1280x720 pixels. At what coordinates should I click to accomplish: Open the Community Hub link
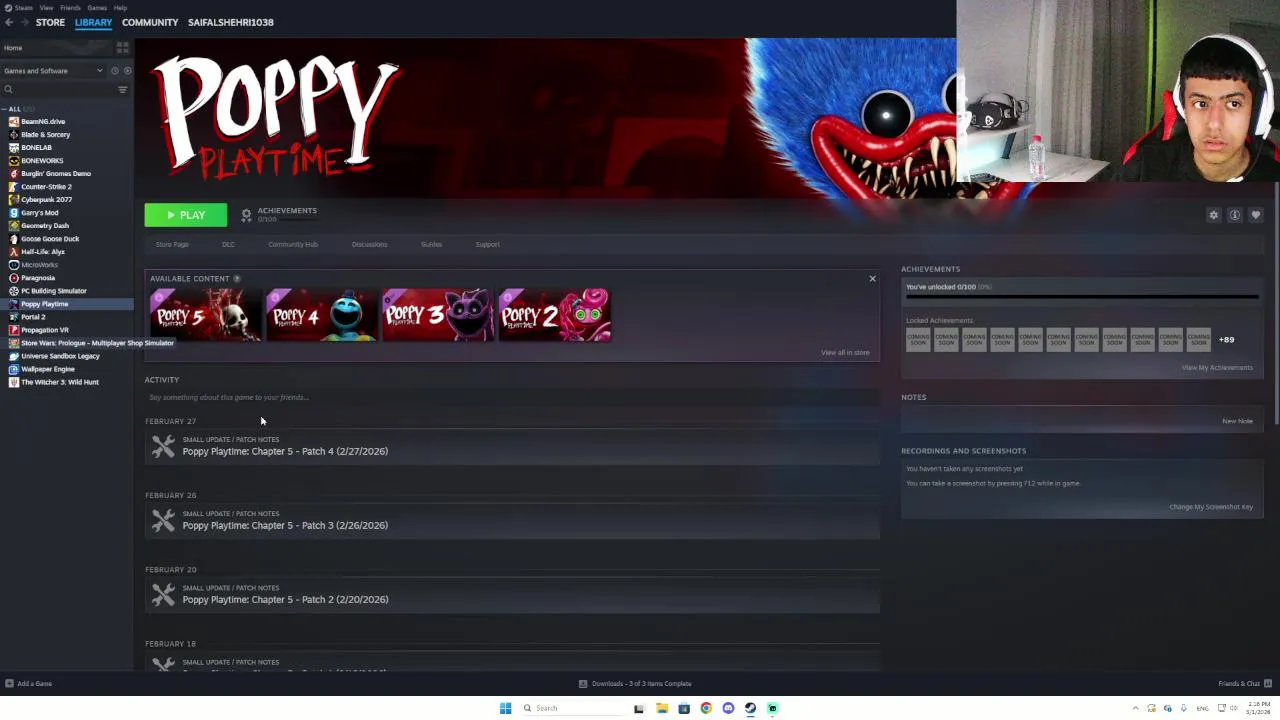293,244
